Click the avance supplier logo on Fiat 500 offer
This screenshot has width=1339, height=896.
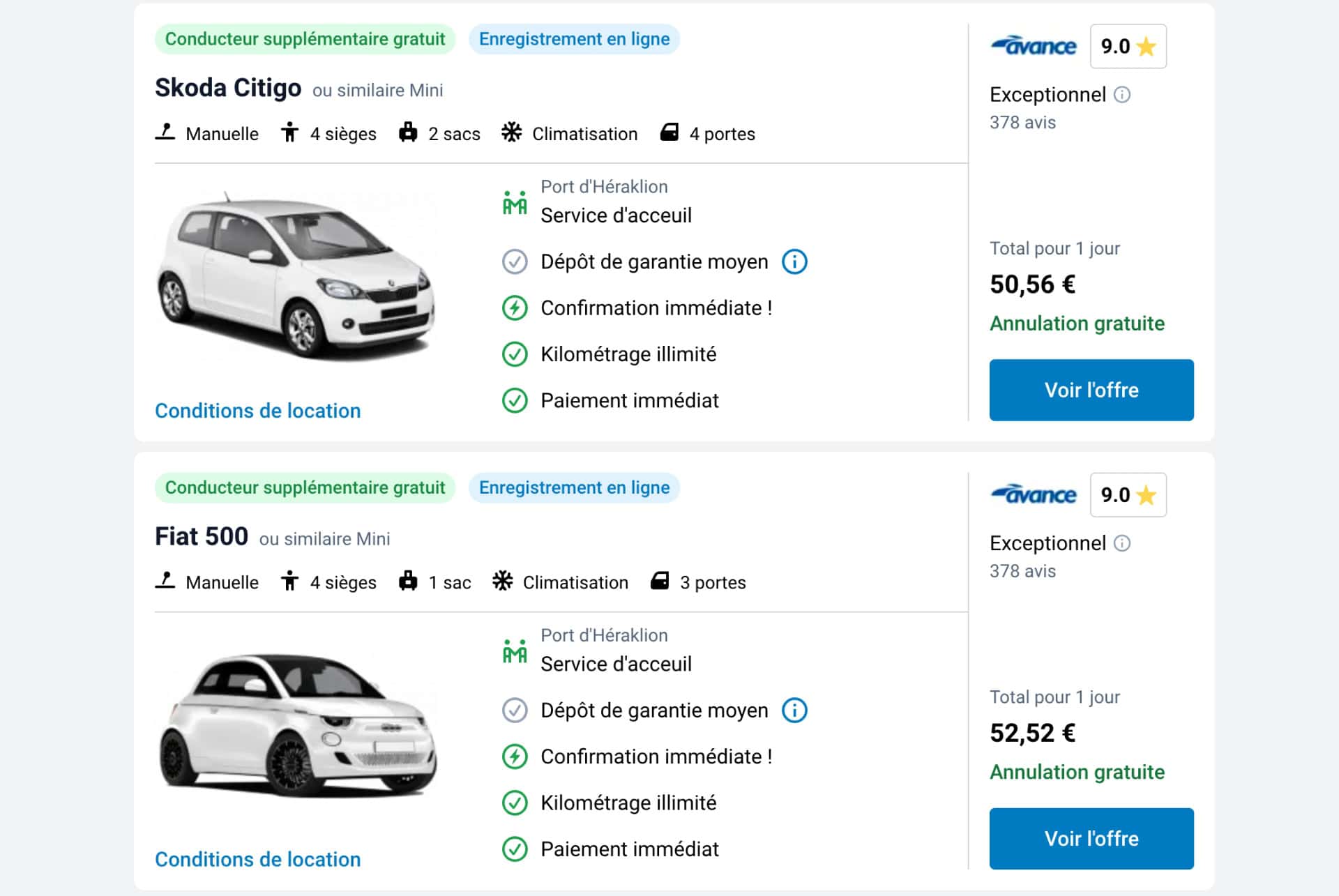pos(1034,495)
